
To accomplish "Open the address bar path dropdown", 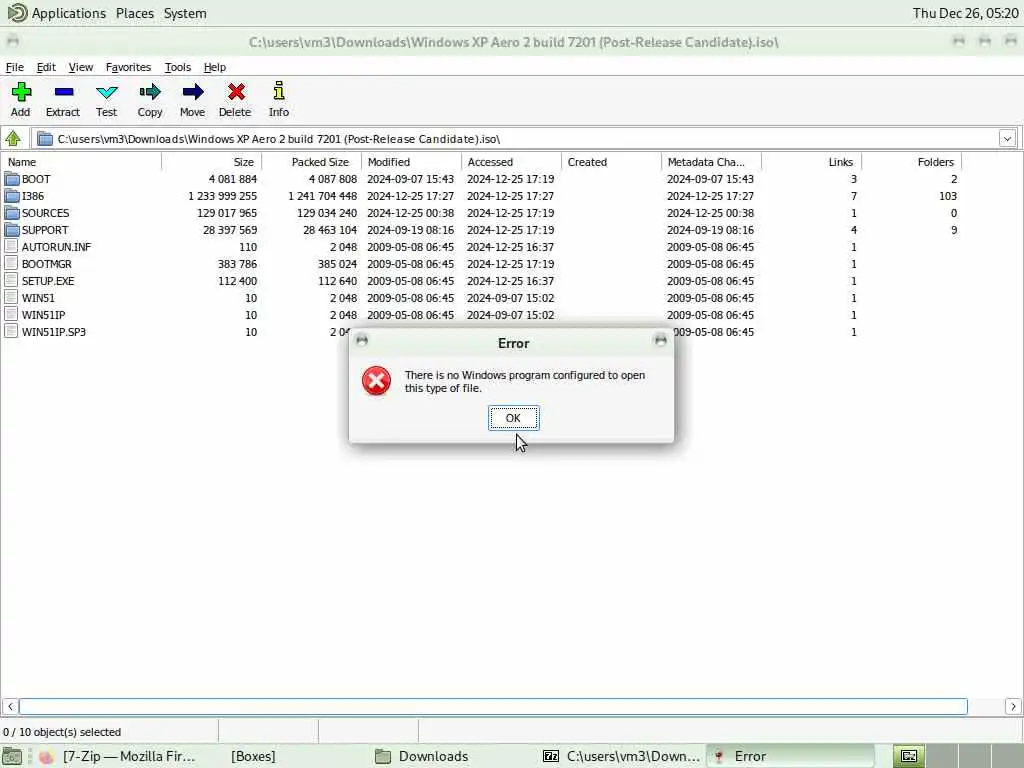I will pos(1007,138).
